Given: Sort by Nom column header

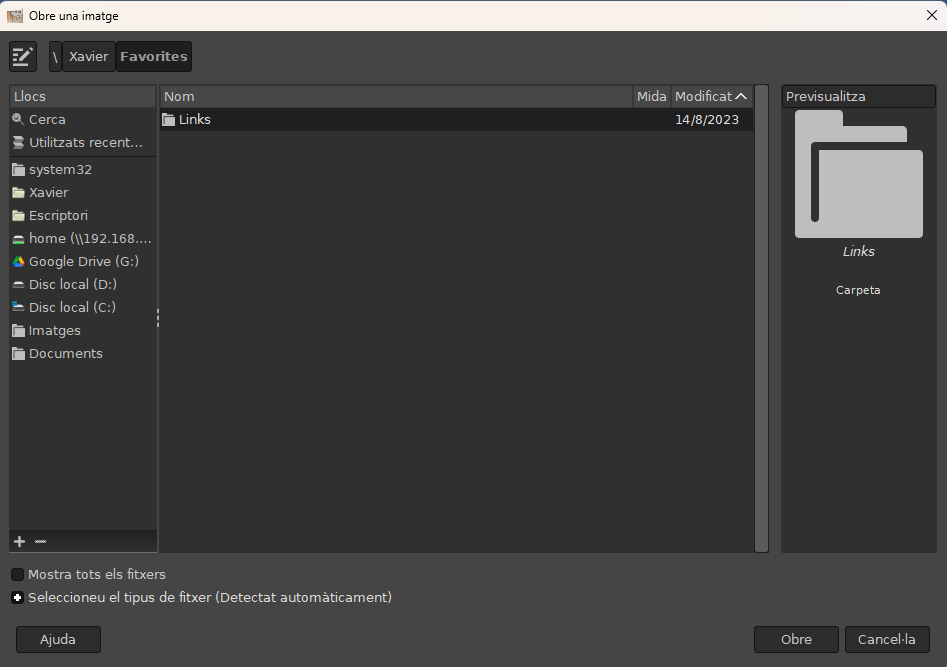Looking at the screenshot, I should [396, 97].
